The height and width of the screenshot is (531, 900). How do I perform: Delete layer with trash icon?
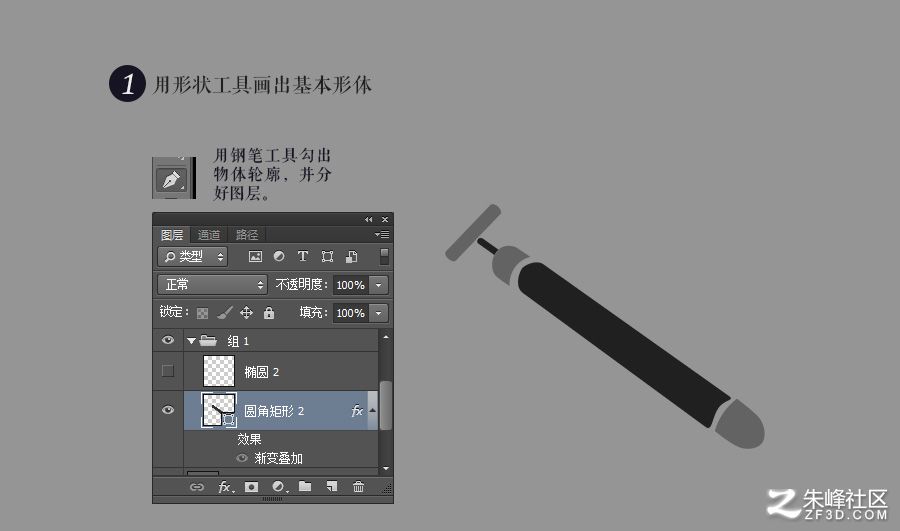pos(358,486)
